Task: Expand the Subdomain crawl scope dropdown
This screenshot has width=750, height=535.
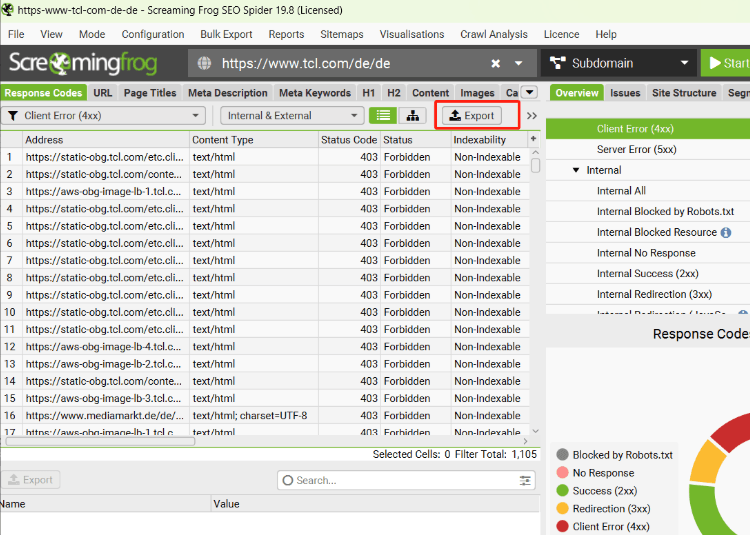Action: coord(618,63)
